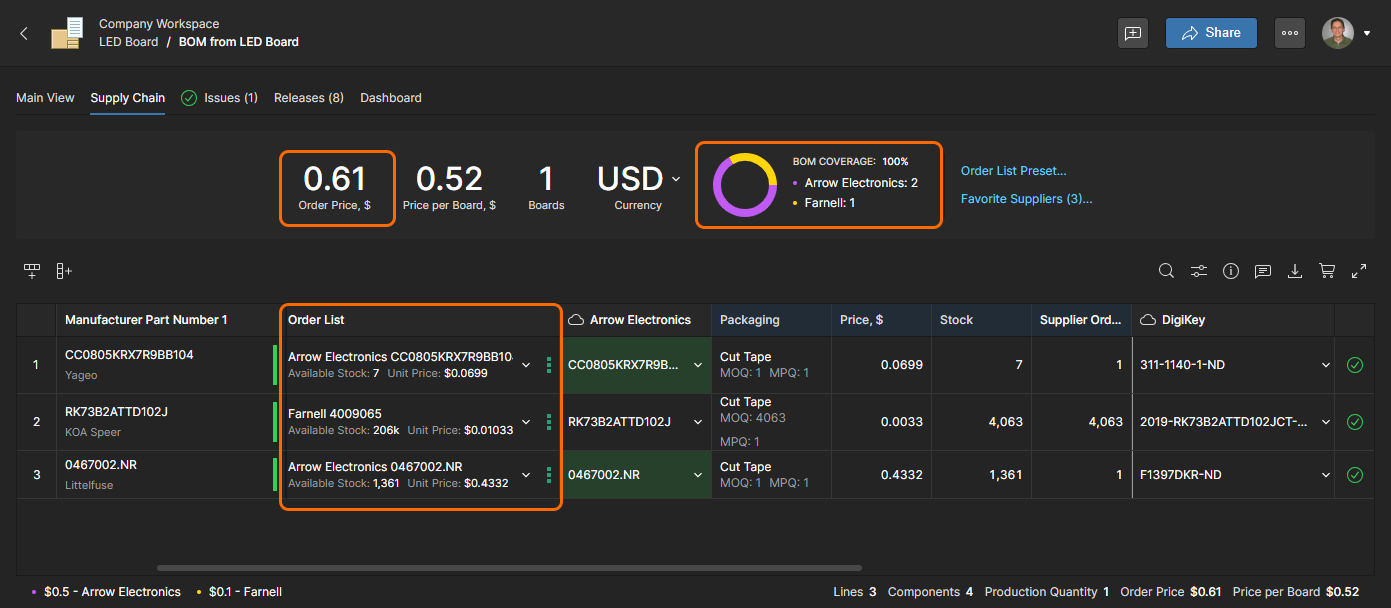
Task: Open the shopping cart icon
Action: [x=1327, y=271]
